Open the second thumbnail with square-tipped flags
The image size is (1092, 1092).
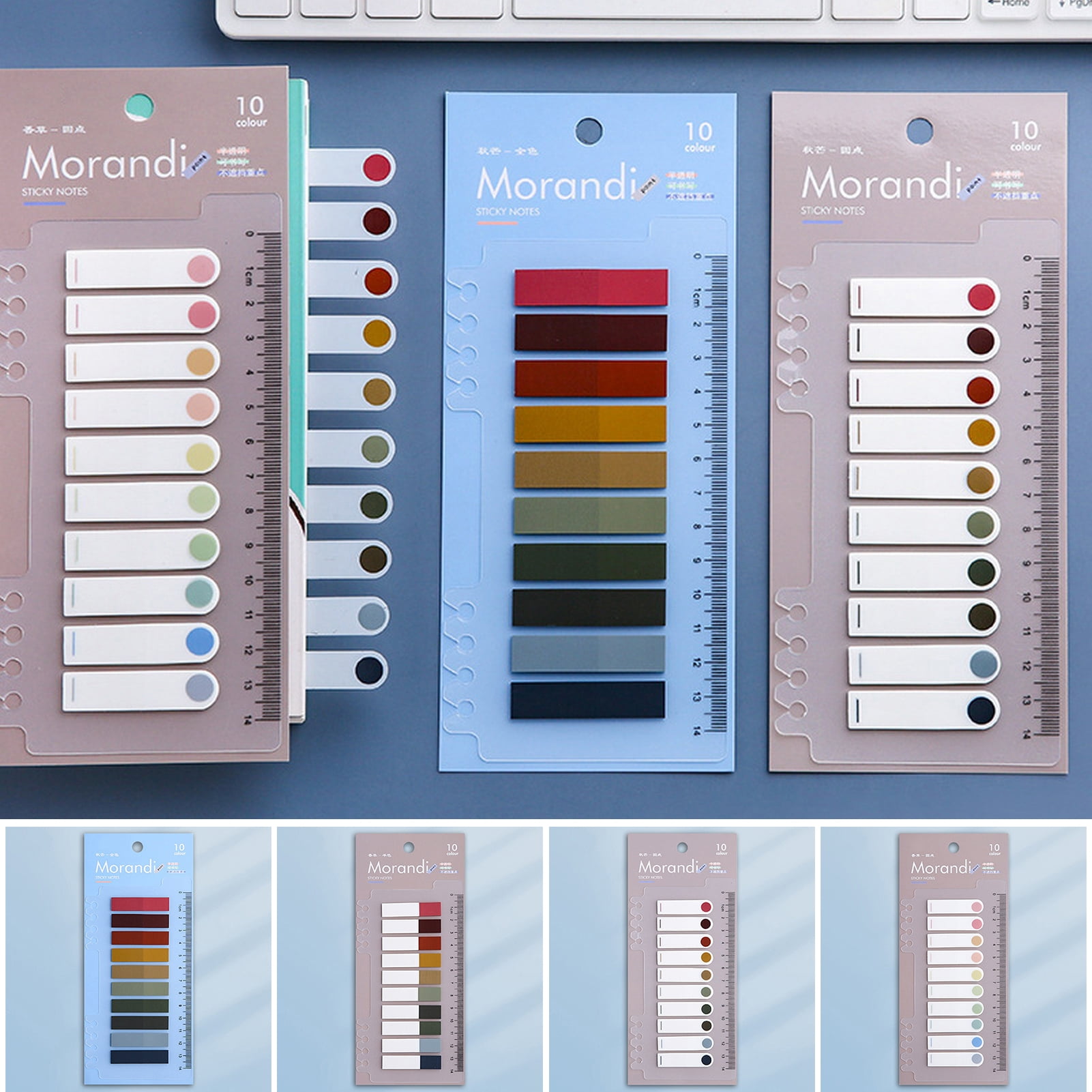pyautogui.click(x=410, y=958)
